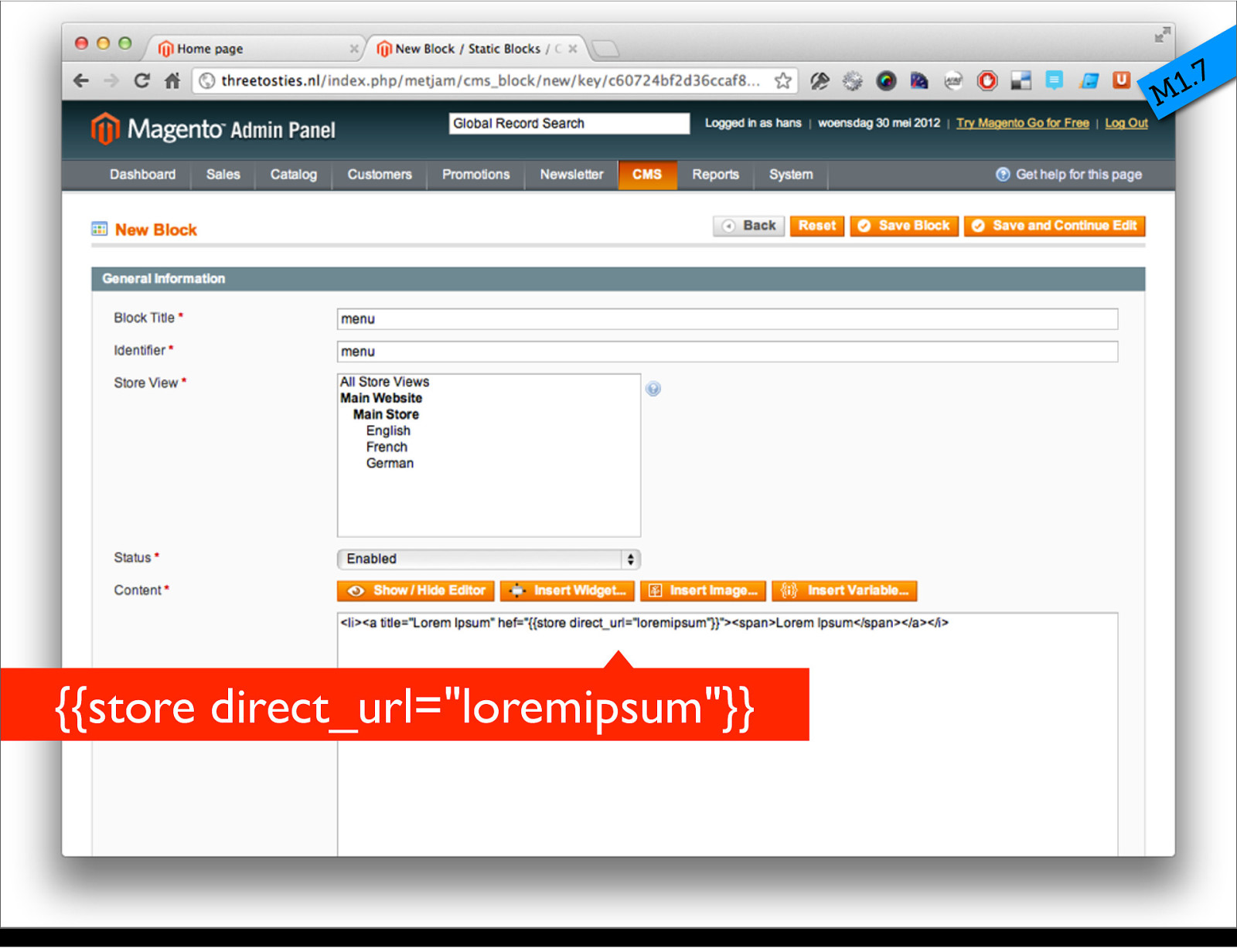This screenshot has height=952, width=1237.
Task: Open System menu
Action: click(790, 175)
